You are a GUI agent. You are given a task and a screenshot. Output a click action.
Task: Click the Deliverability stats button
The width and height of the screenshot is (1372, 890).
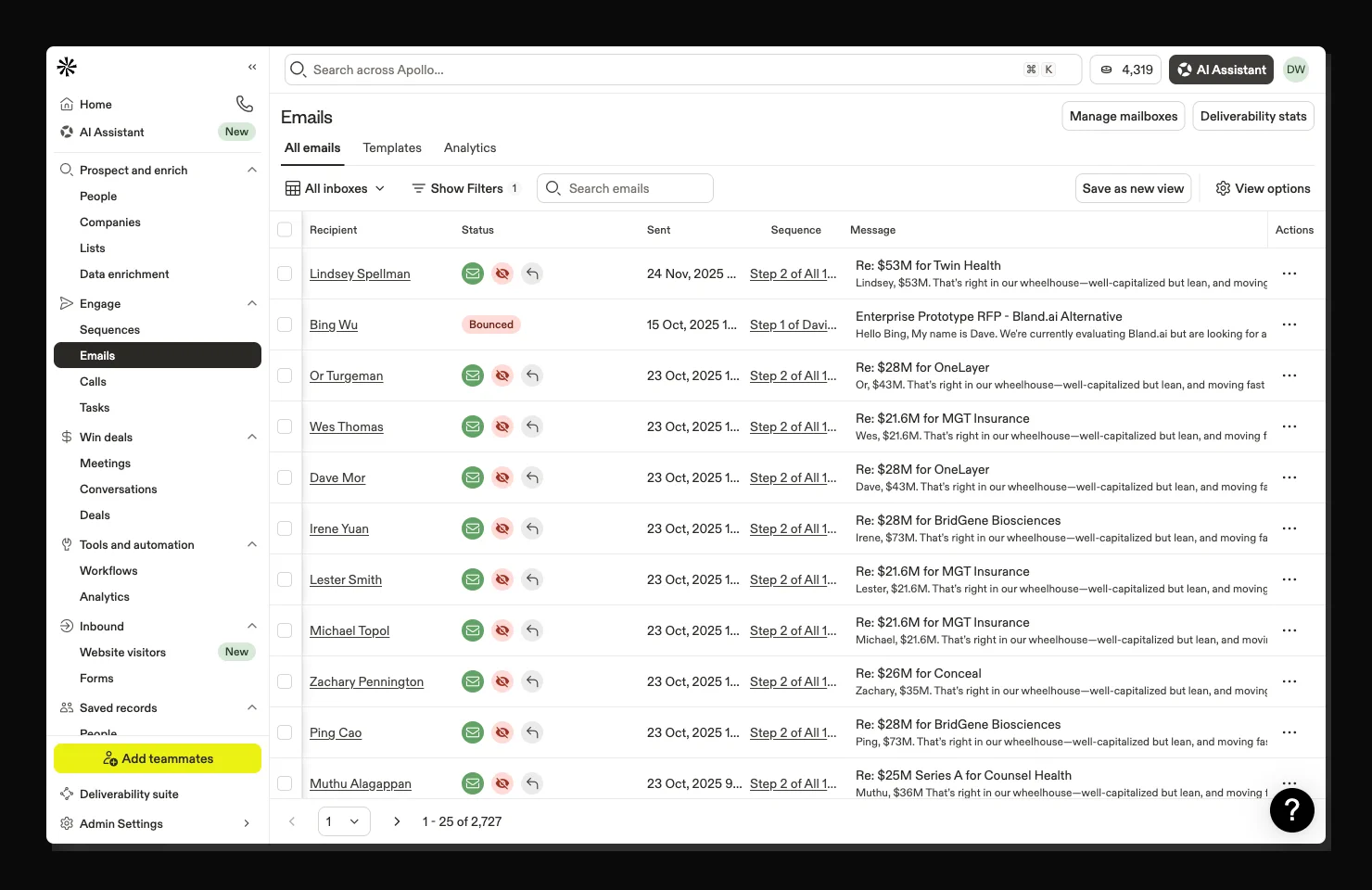[1253, 116]
